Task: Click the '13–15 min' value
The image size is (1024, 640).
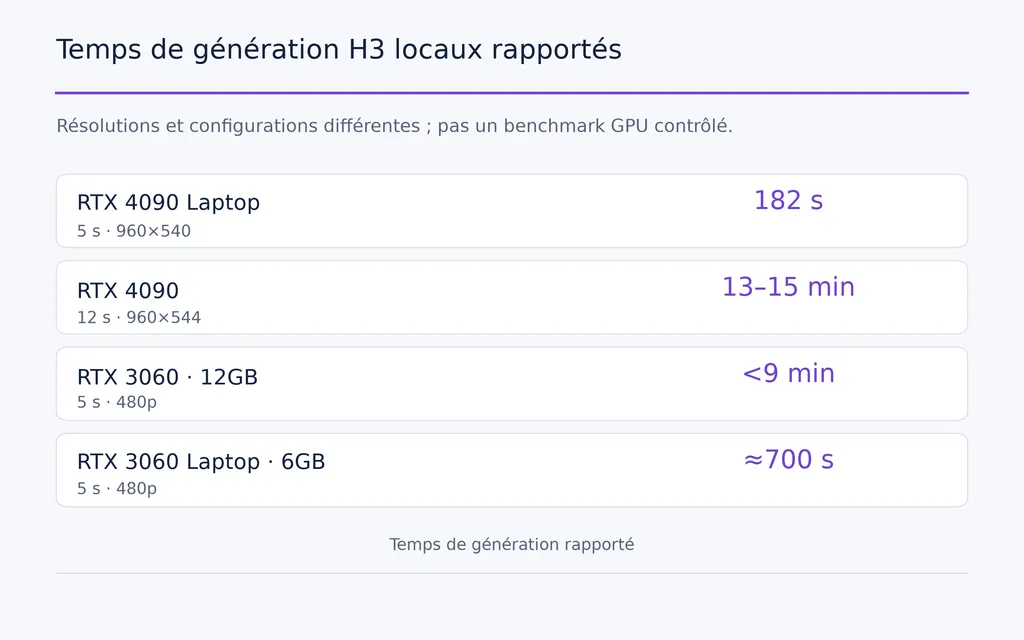Action: (x=788, y=287)
